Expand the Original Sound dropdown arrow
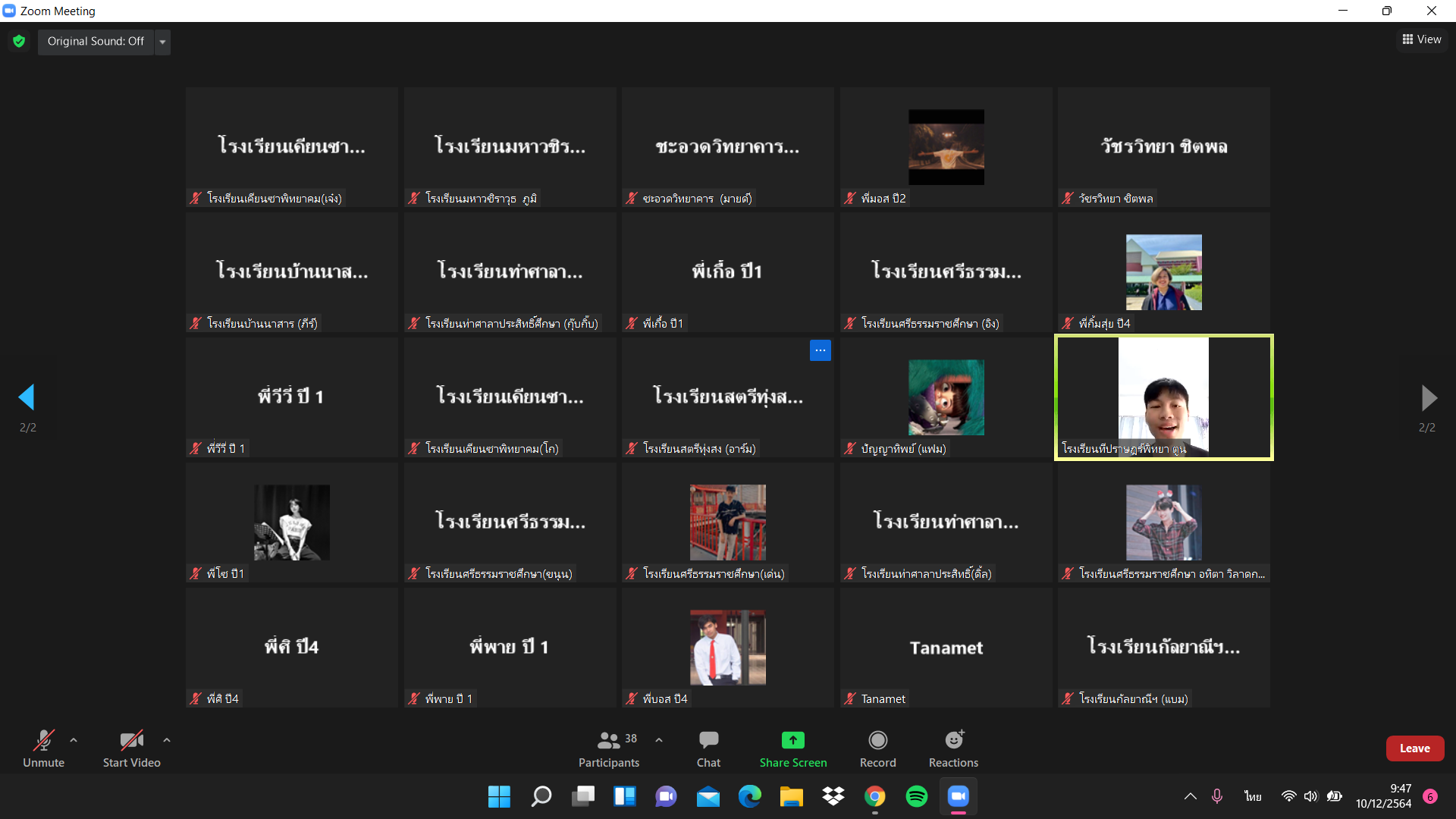This screenshot has width=1456, height=819. point(162,42)
